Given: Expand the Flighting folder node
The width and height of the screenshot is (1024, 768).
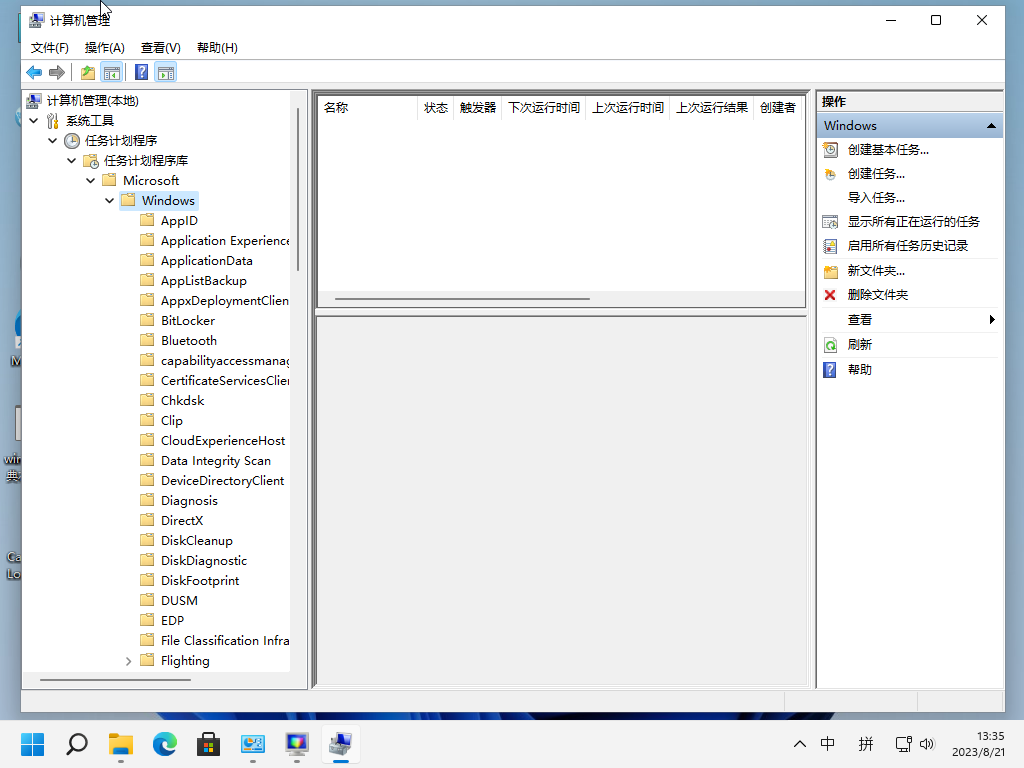Looking at the screenshot, I should click(x=129, y=661).
